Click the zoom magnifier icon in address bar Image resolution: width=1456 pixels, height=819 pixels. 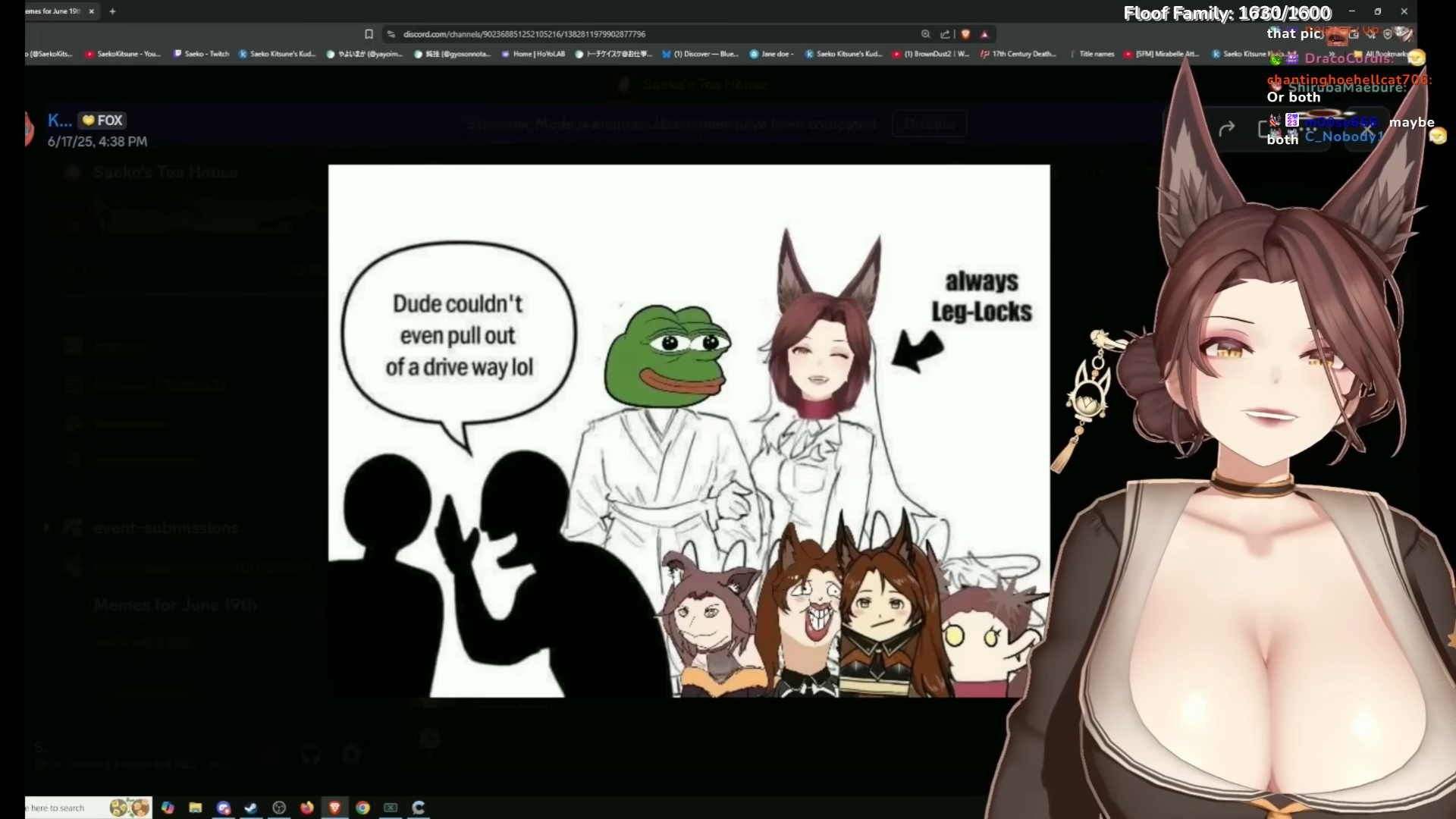click(x=925, y=34)
